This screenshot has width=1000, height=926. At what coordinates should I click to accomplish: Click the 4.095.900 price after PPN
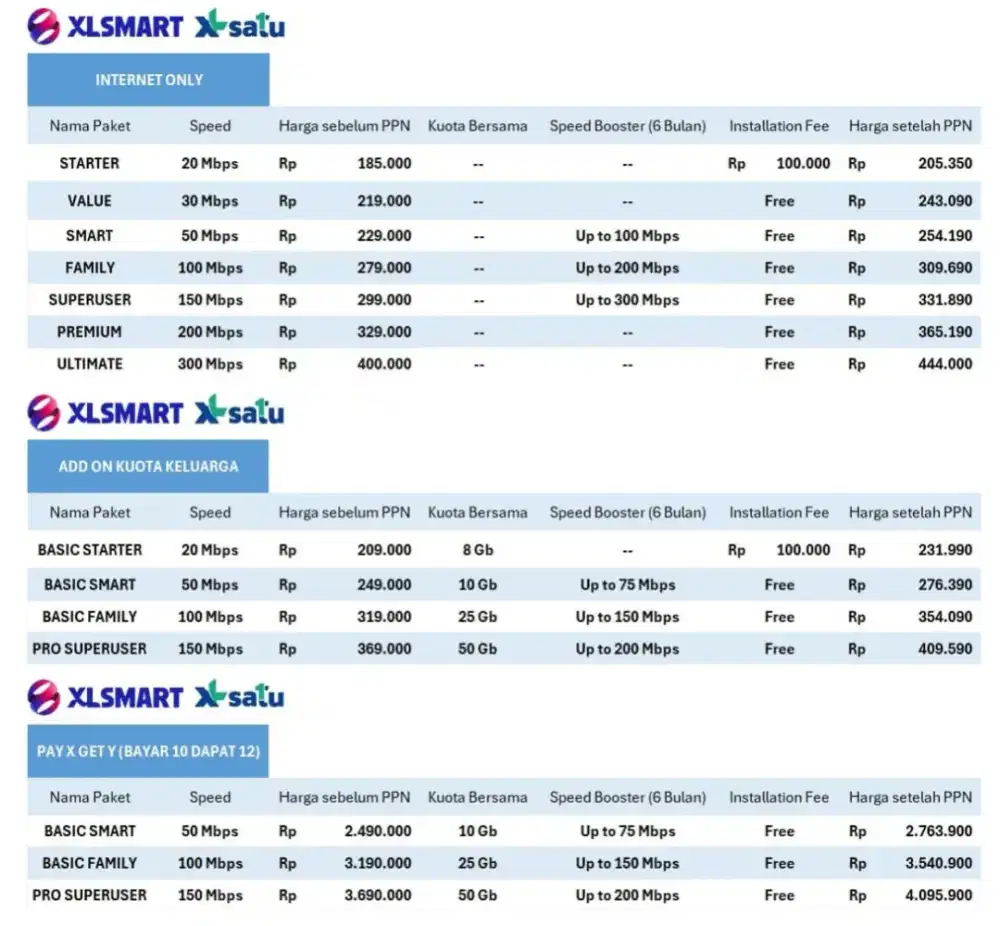[x=938, y=895]
